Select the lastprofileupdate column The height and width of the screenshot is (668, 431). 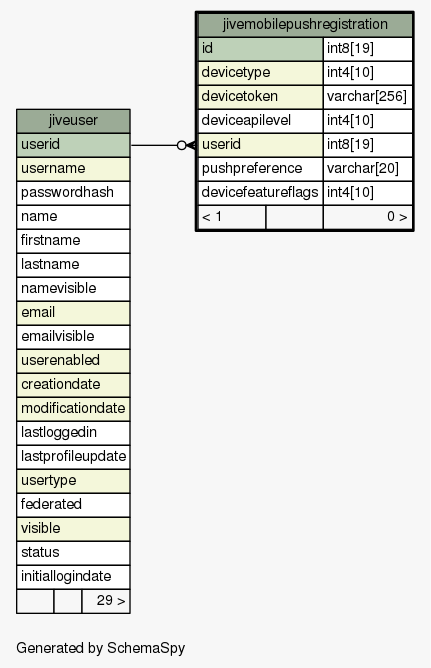click(x=73, y=457)
